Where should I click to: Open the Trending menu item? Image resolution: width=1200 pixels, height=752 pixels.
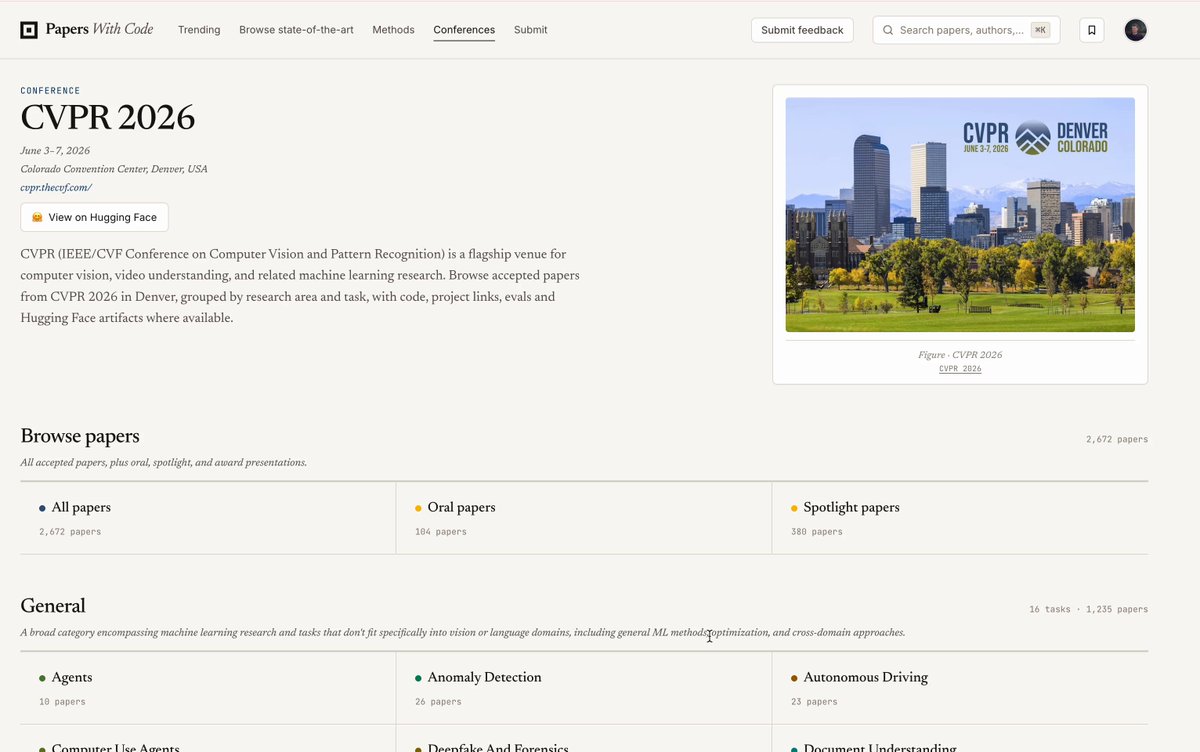tap(199, 30)
